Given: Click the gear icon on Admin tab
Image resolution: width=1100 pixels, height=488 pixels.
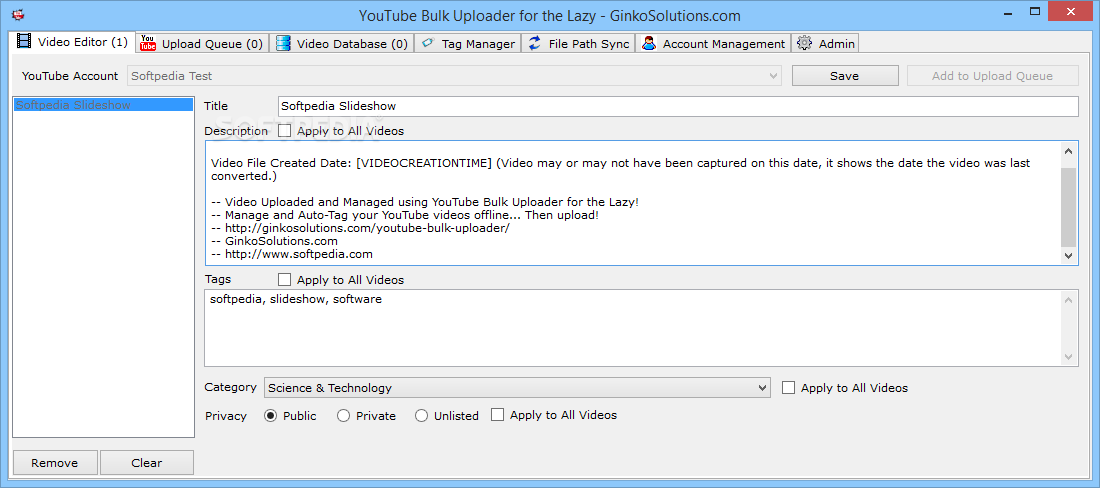Looking at the screenshot, I should (x=805, y=43).
